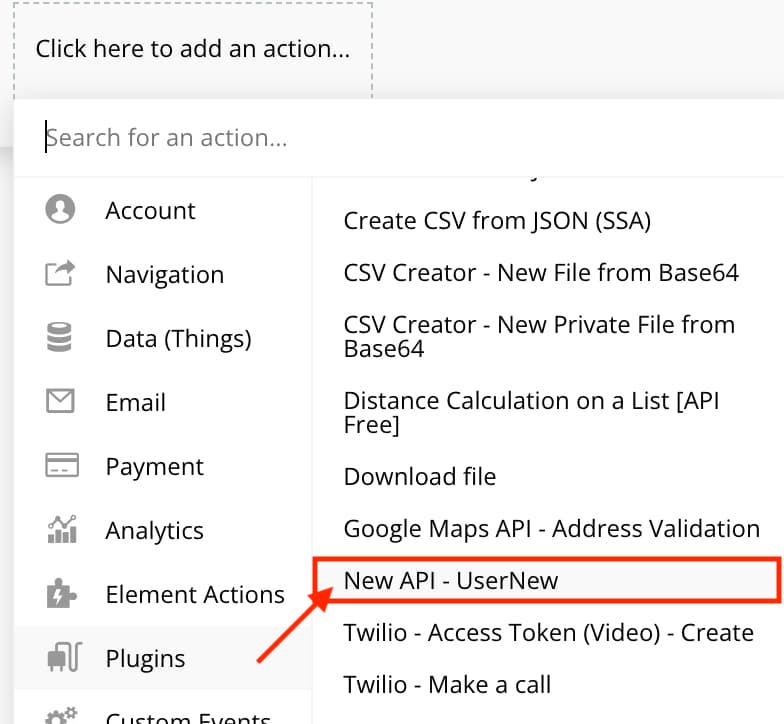Select the Email envelope icon
The image size is (784, 724).
point(60,401)
